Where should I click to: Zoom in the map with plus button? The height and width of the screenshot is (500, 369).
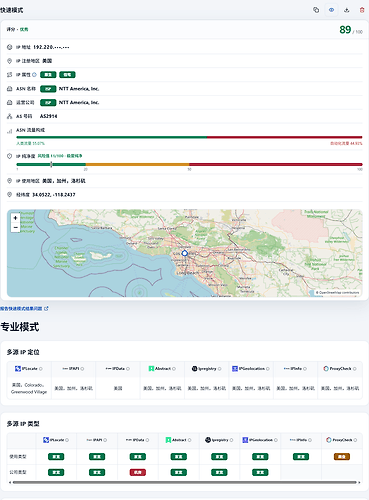point(15,218)
